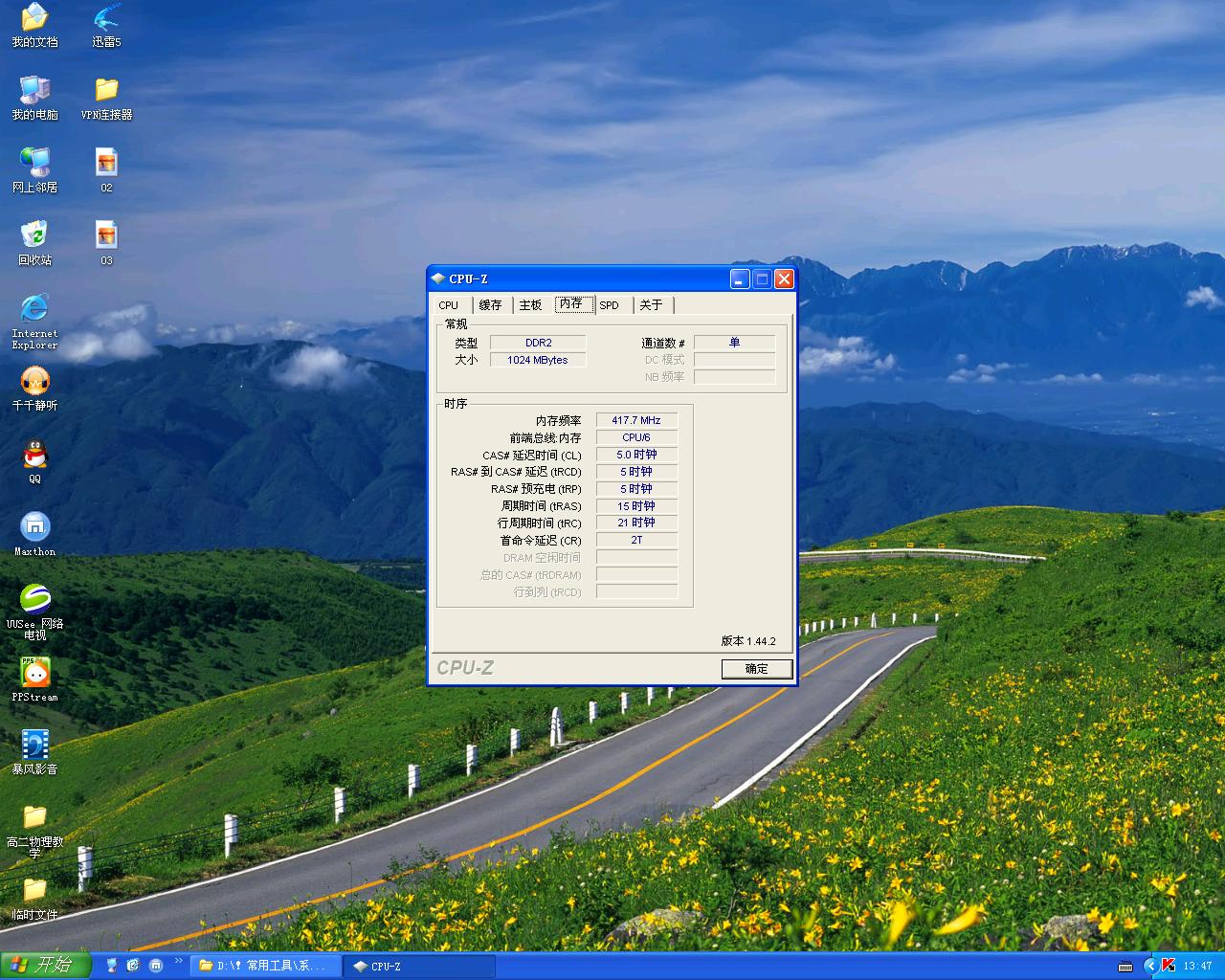Click the 开始 Start button

(45, 965)
